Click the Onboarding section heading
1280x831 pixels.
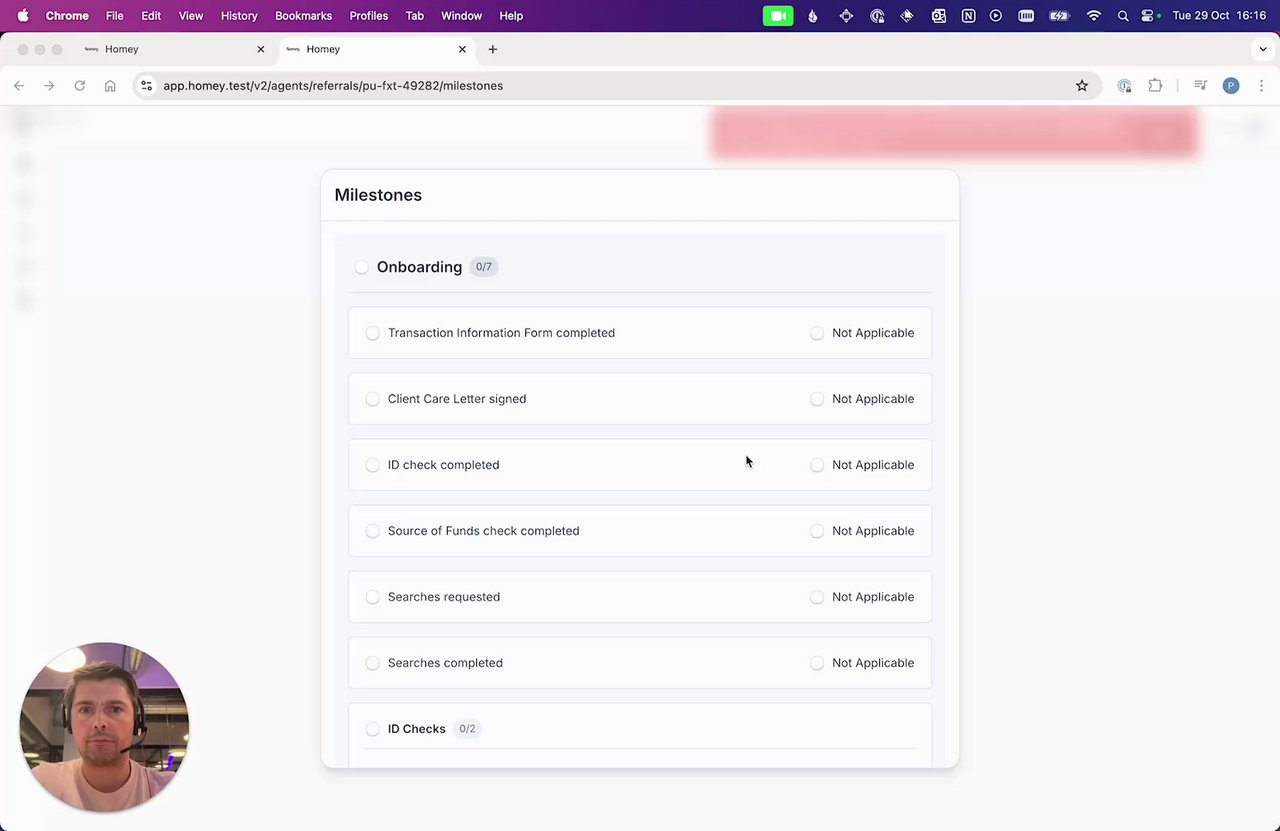coord(419,267)
